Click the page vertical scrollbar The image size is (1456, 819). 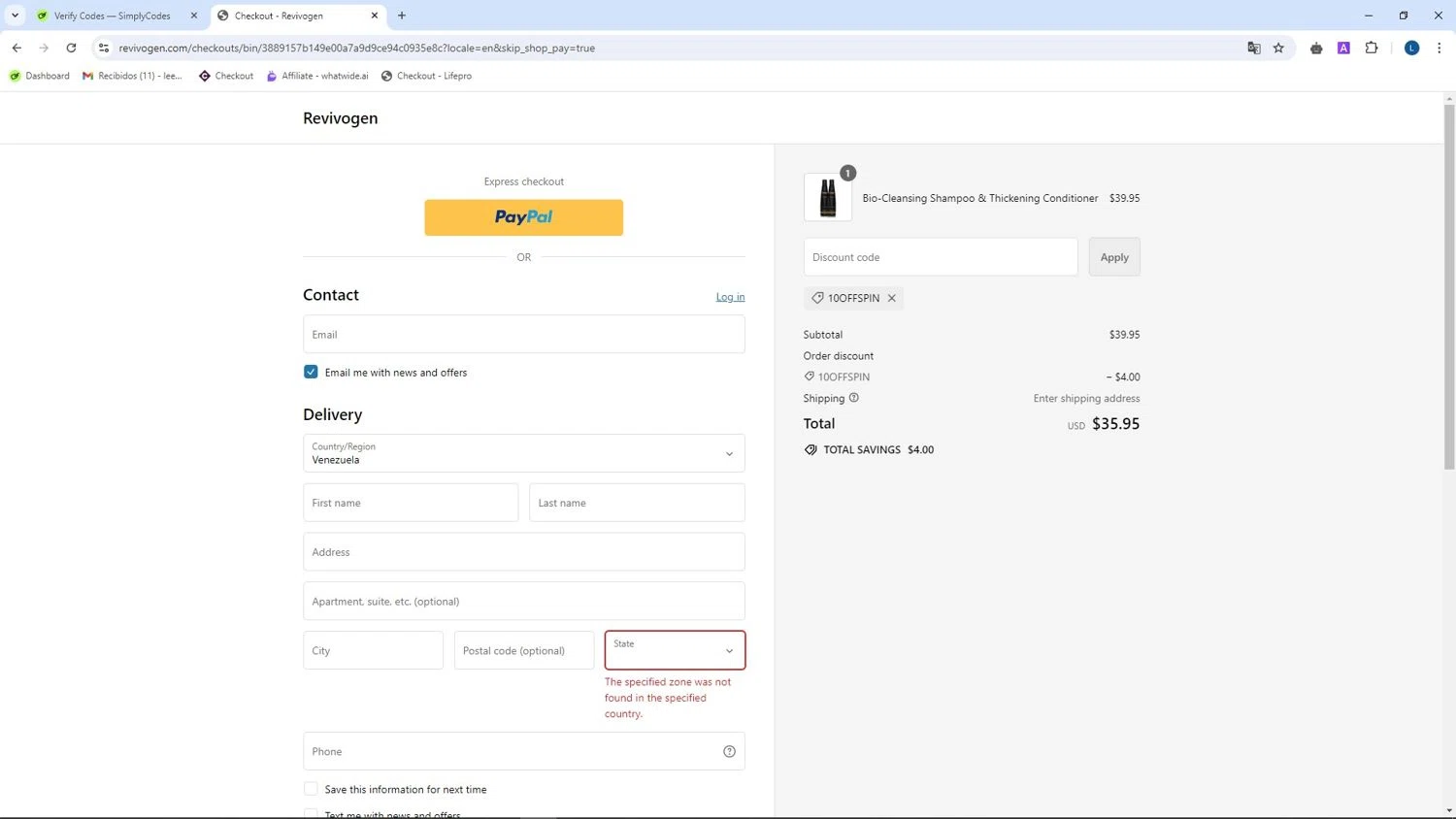coord(1449,291)
